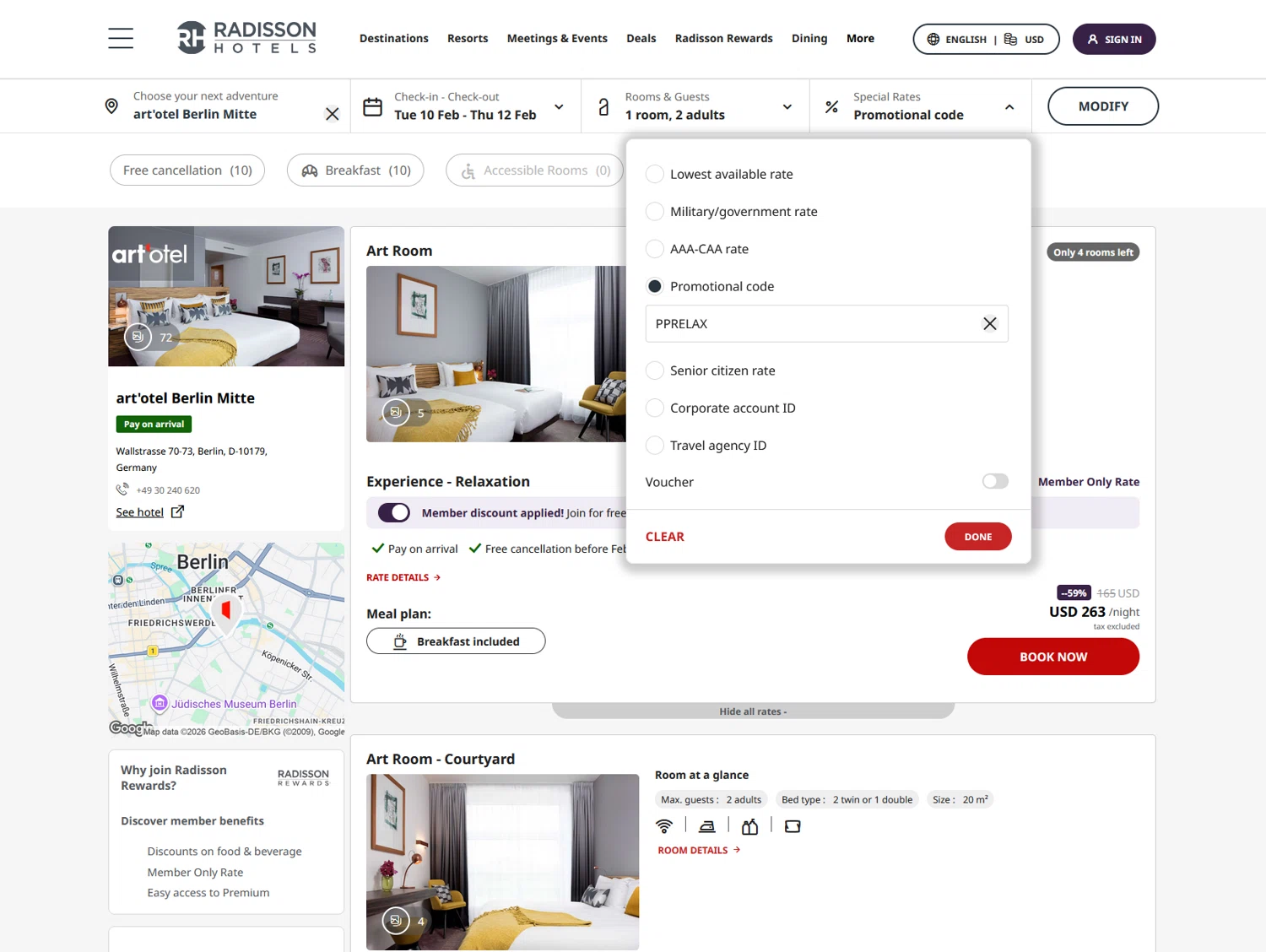Clear the PPRELAX promo code field
Image resolution: width=1266 pixels, height=952 pixels.
click(990, 323)
